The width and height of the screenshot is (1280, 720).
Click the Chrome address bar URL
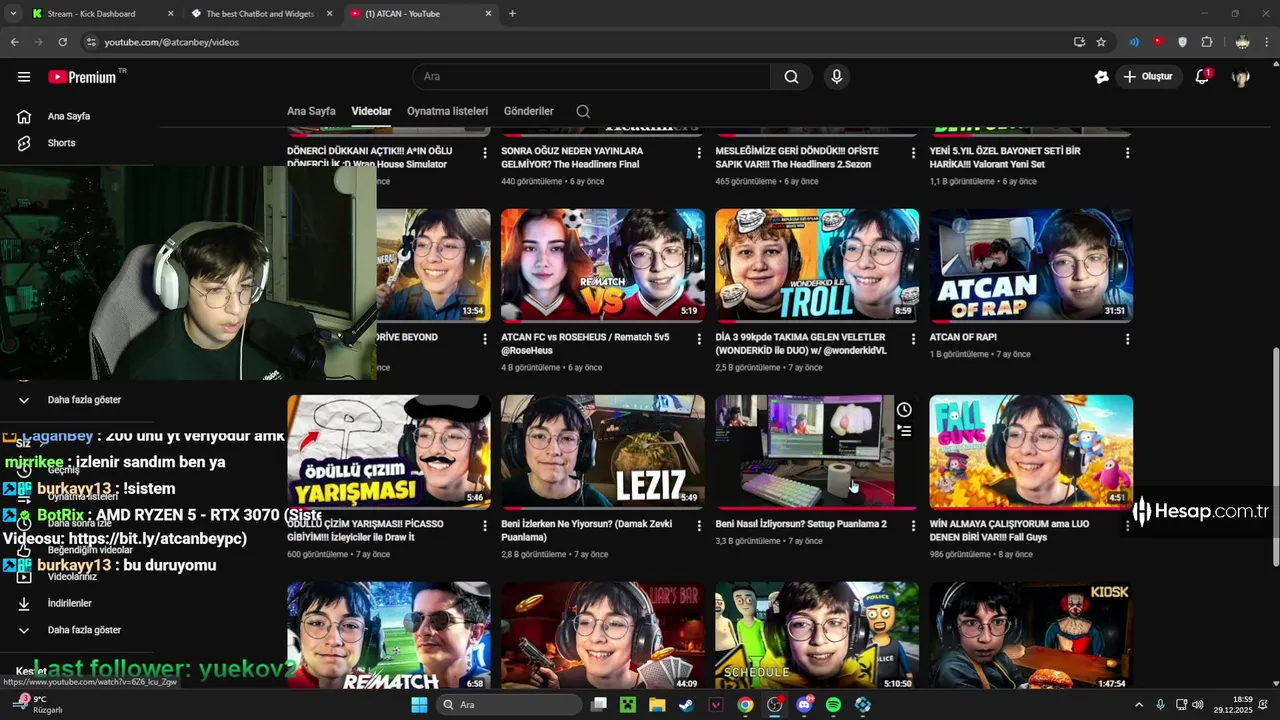[x=172, y=42]
